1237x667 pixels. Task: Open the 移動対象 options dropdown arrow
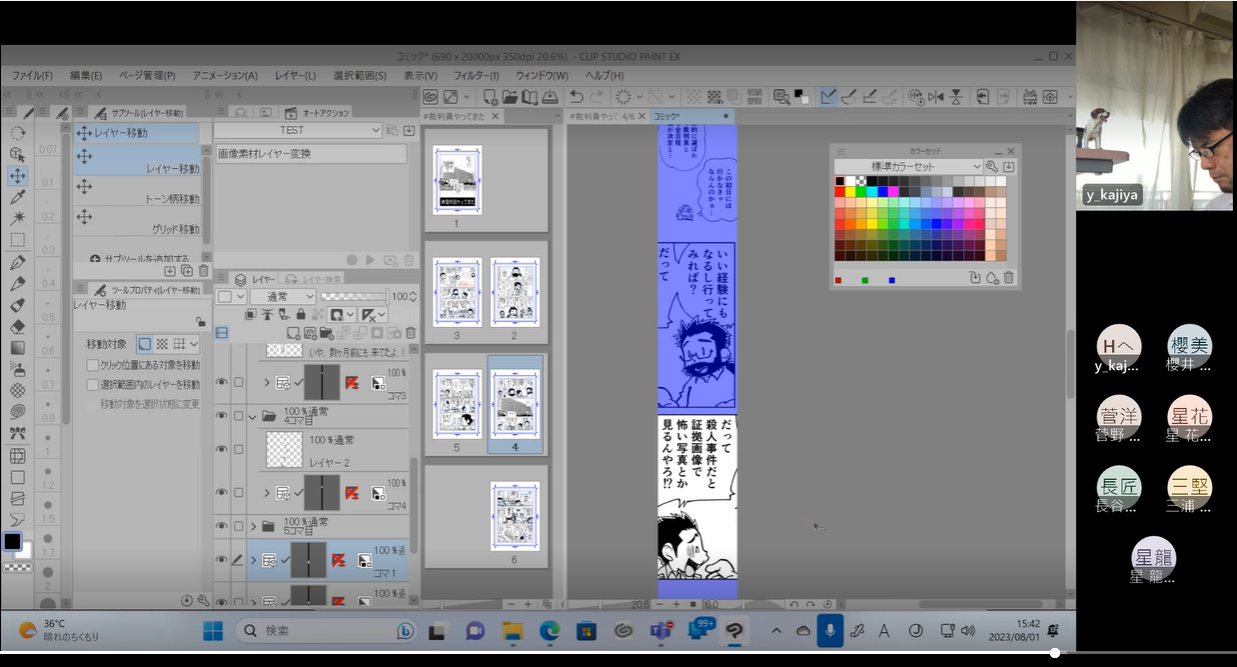pos(194,343)
